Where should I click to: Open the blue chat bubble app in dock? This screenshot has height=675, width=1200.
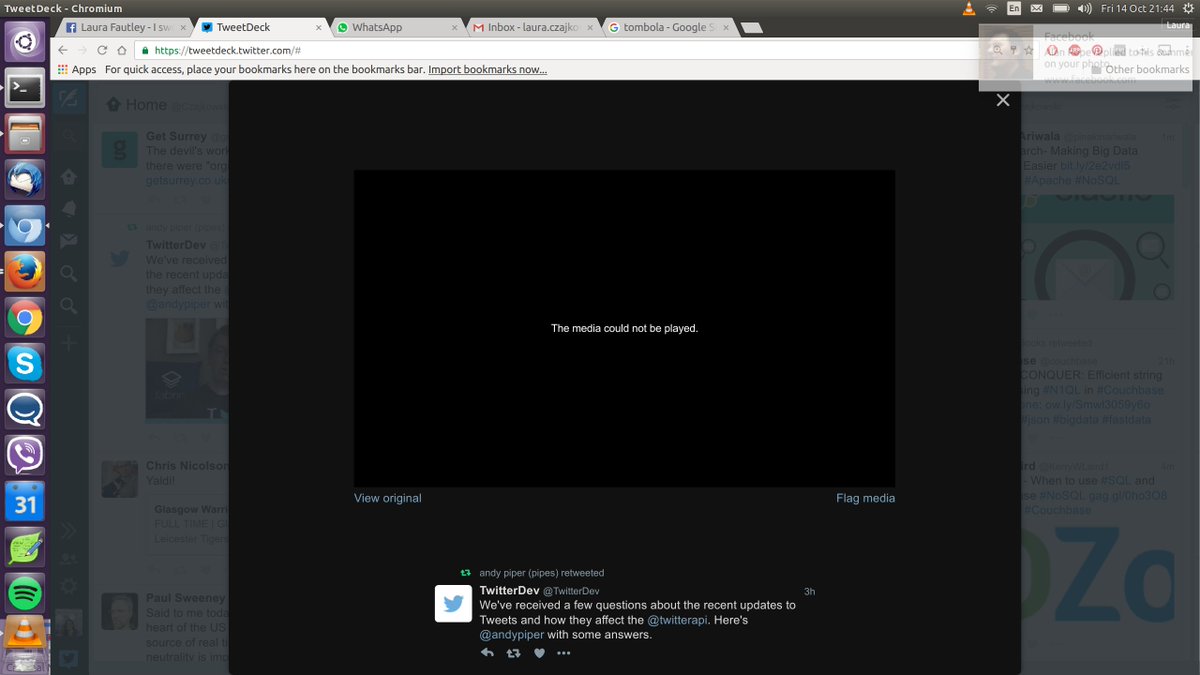(24, 410)
